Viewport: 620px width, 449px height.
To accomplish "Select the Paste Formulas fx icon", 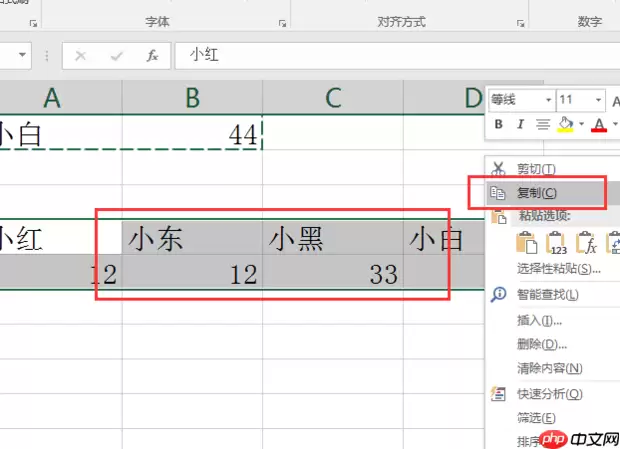I will [586, 243].
